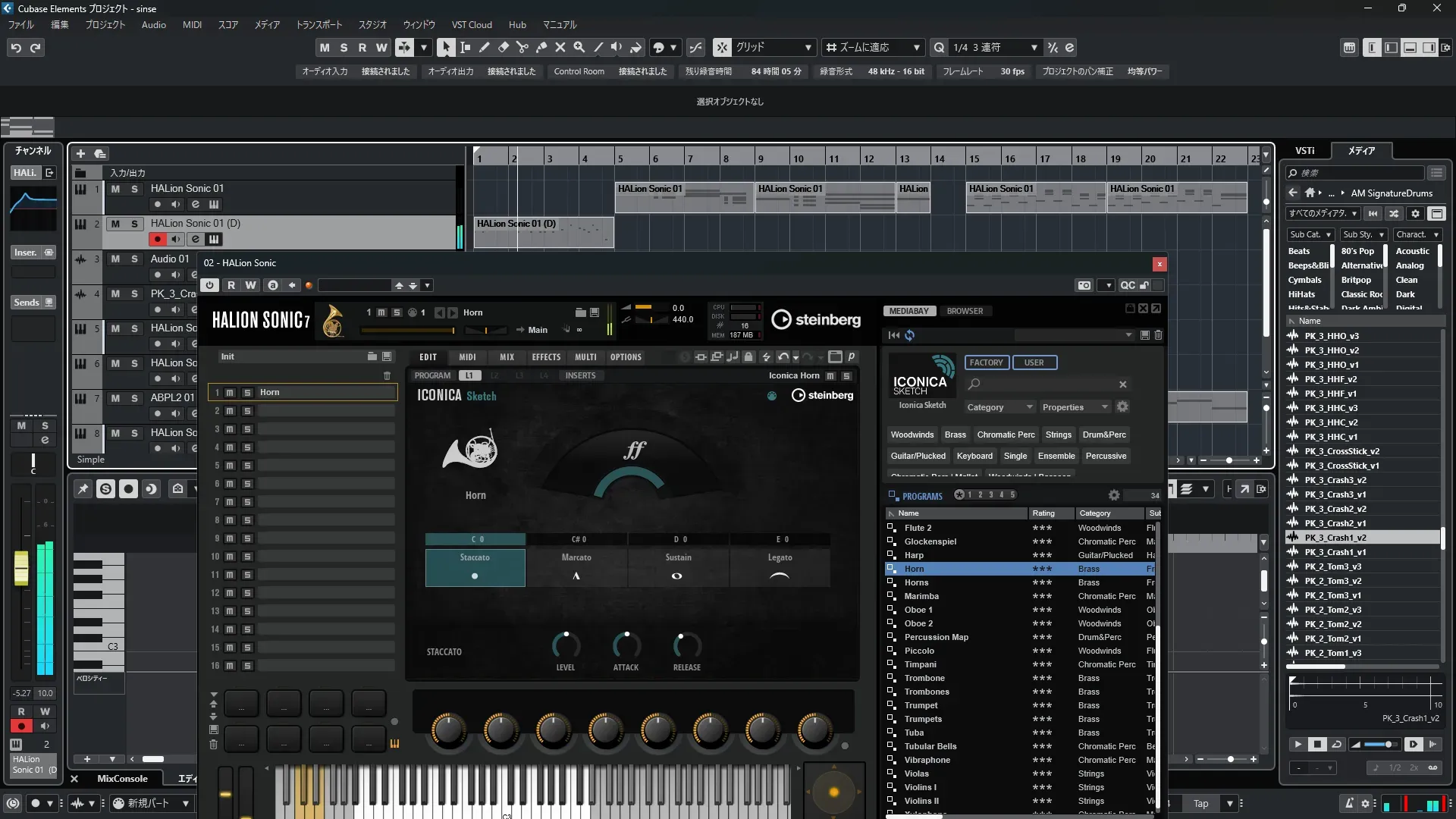Expand the Sub Cat. attribute dropdown
Viewport: 1456px width, 819px height.
point(1310,235)
